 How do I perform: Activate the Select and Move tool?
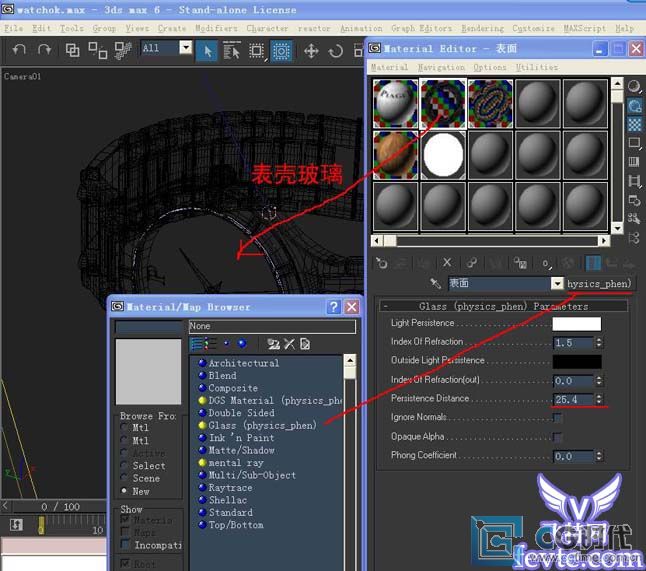(x=311, y=51)
